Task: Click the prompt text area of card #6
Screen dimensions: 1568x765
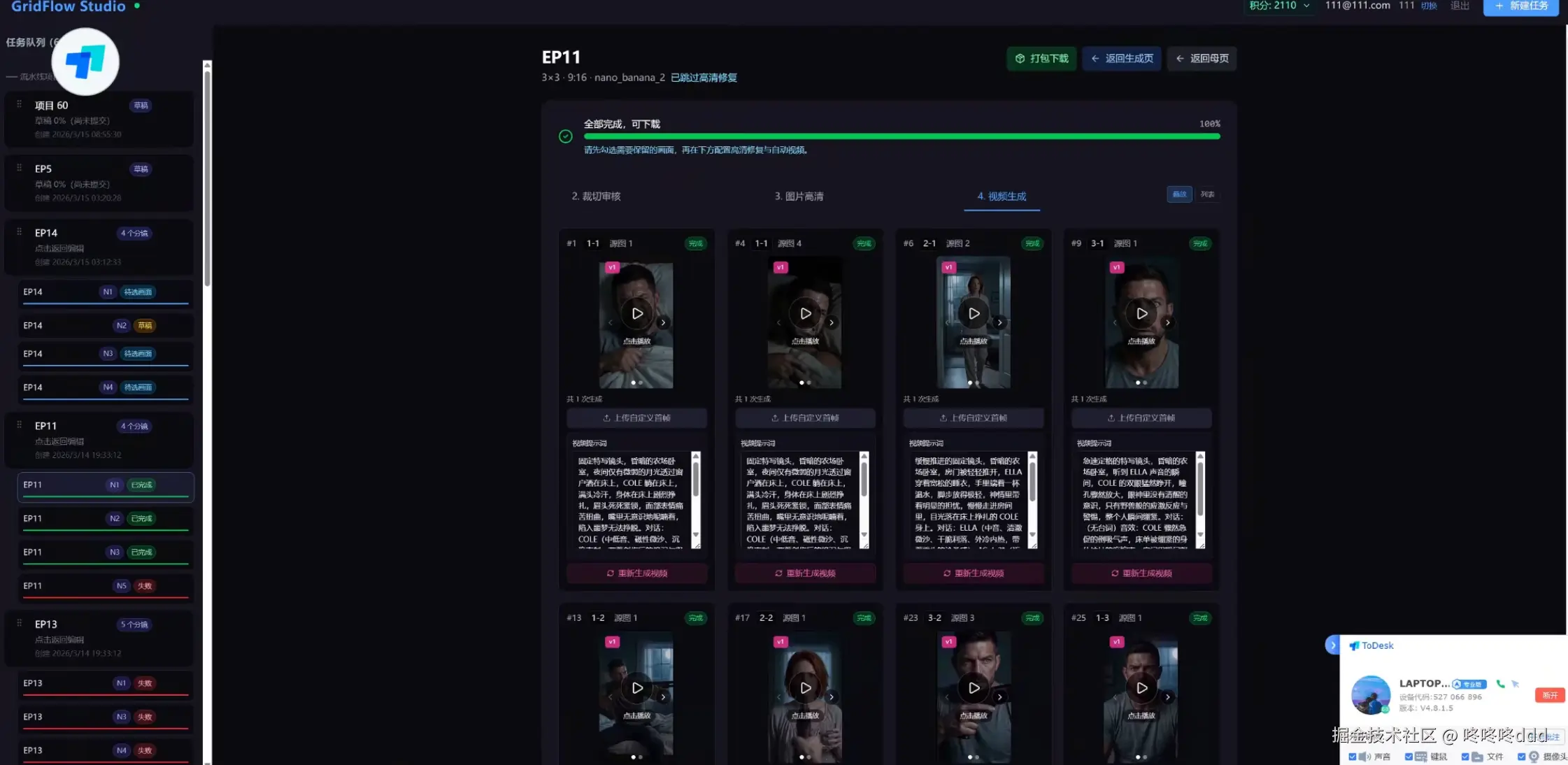Action: click(x=967, y=499)
